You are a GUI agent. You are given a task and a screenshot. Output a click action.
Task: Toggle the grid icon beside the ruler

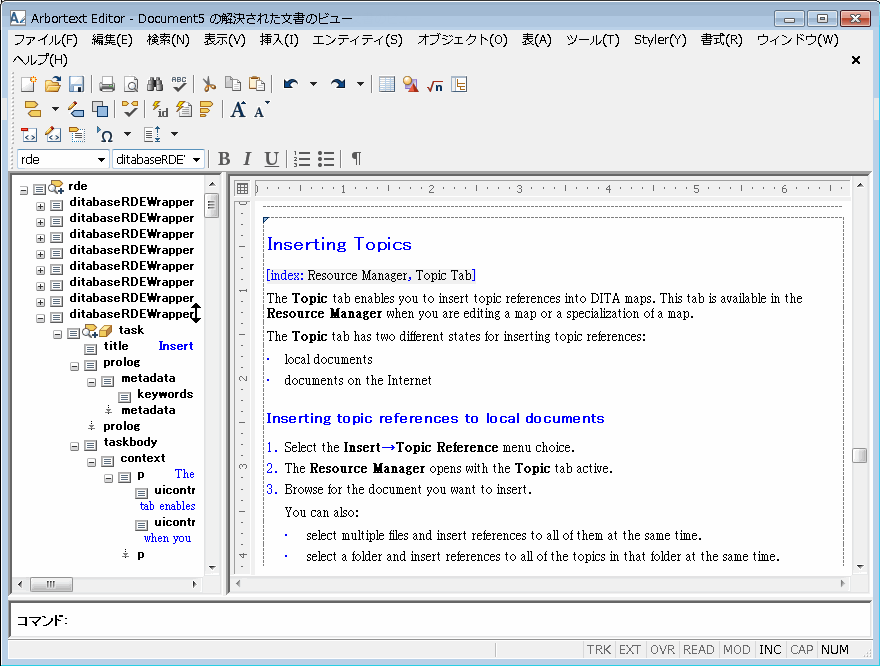[242, 189]
